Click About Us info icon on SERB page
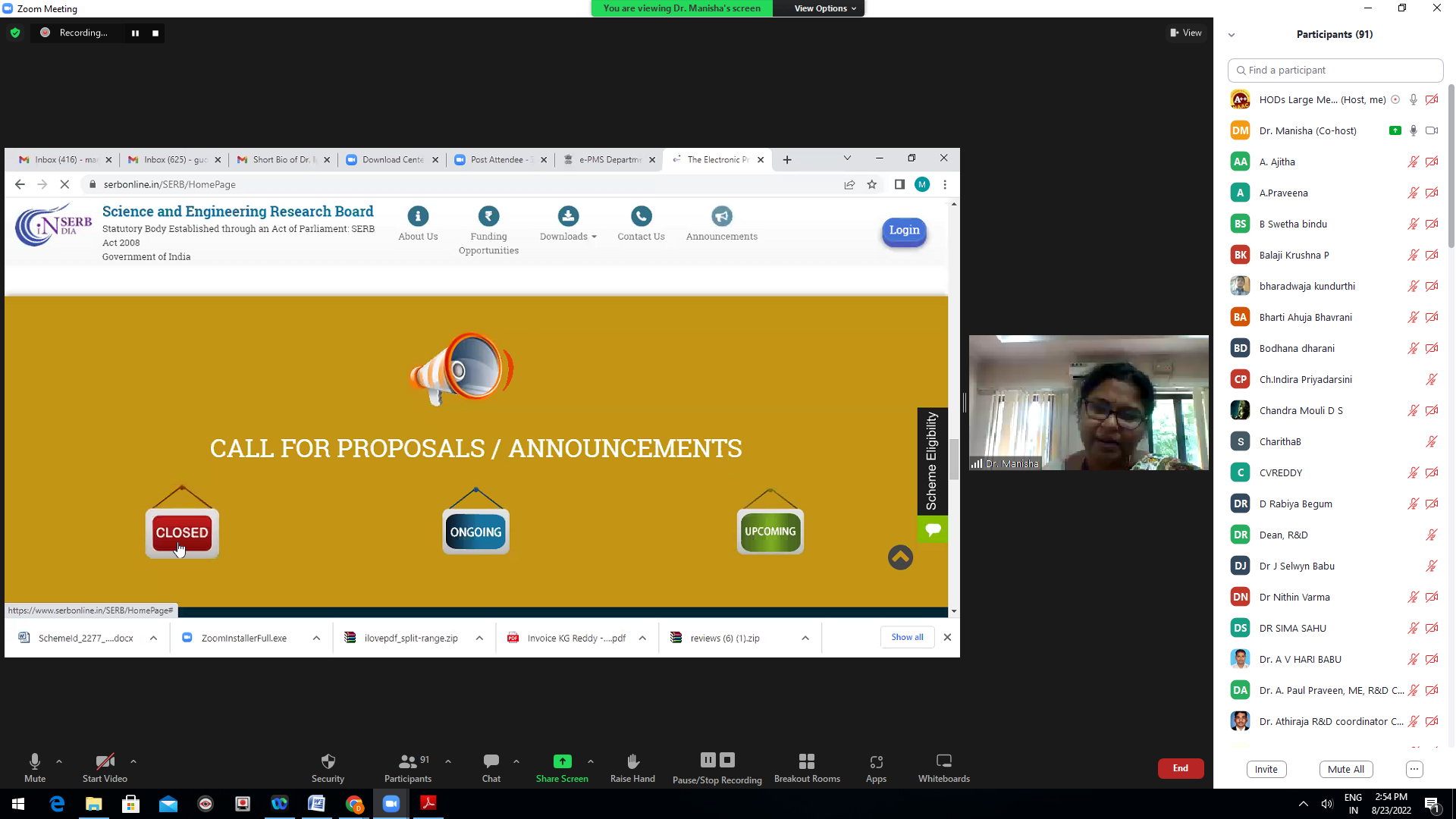1456x819 pixels. (418, 216)
